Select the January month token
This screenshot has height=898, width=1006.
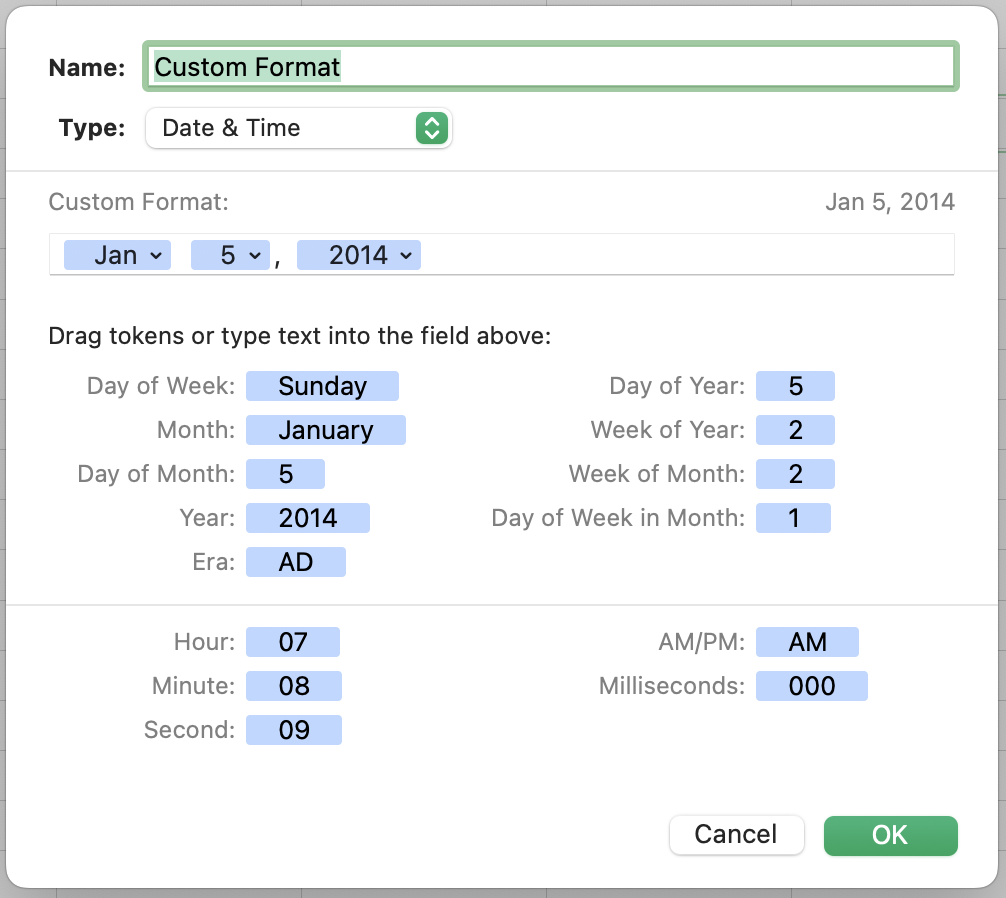click(325, 431)
